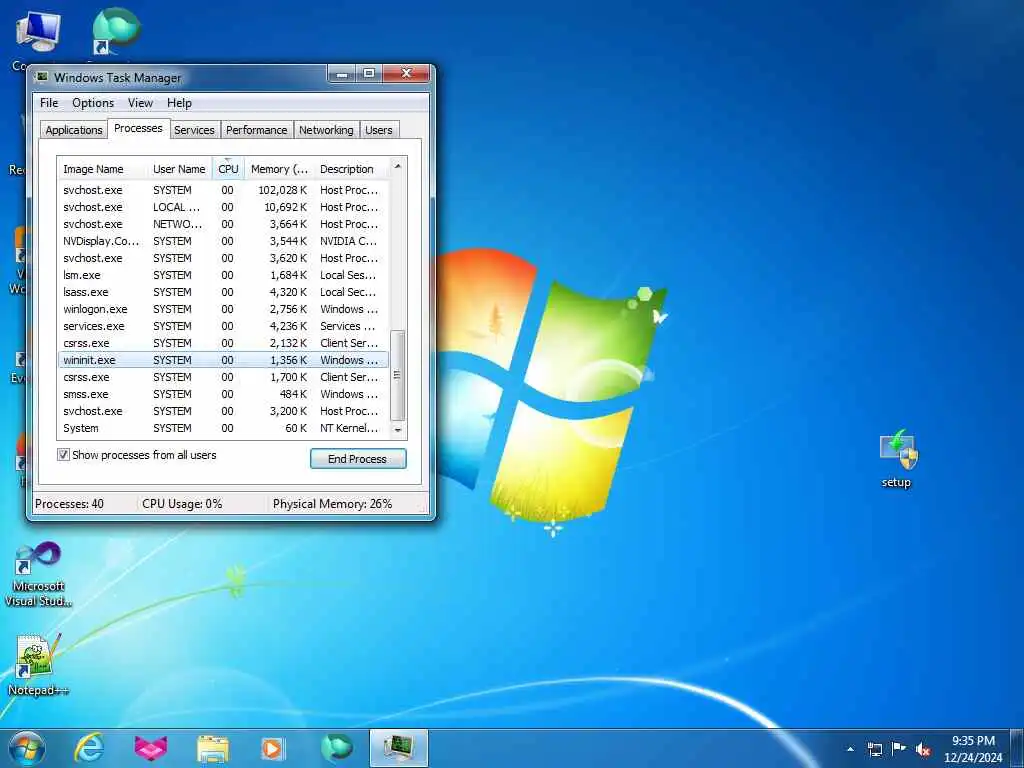Screen dimensions: 1024x768
Task: Select the Notepad++ desktop shortcut
Action: point(37,664)
